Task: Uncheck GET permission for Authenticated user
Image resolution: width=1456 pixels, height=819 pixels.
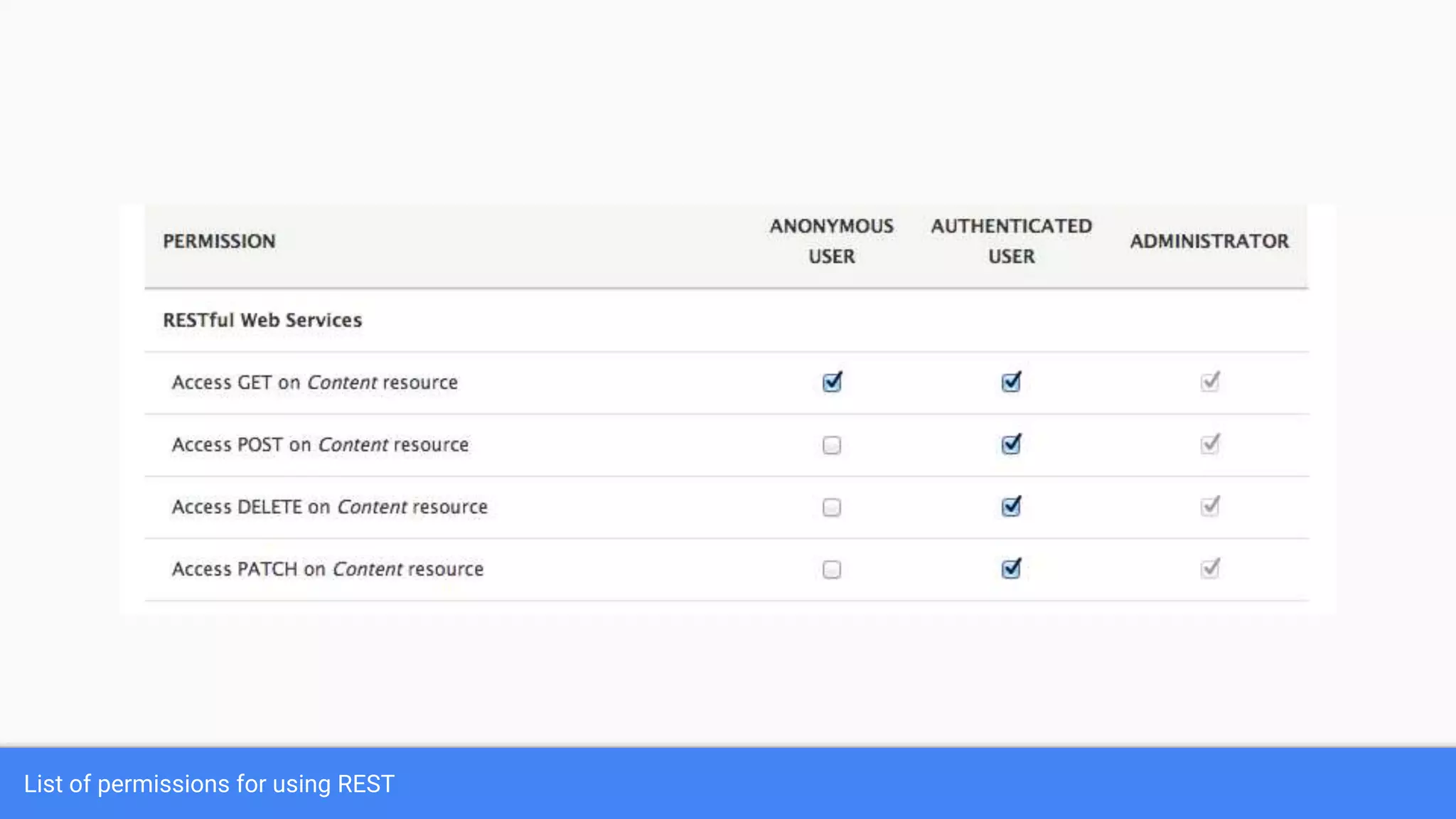Action: click(x=1011, y=382)
